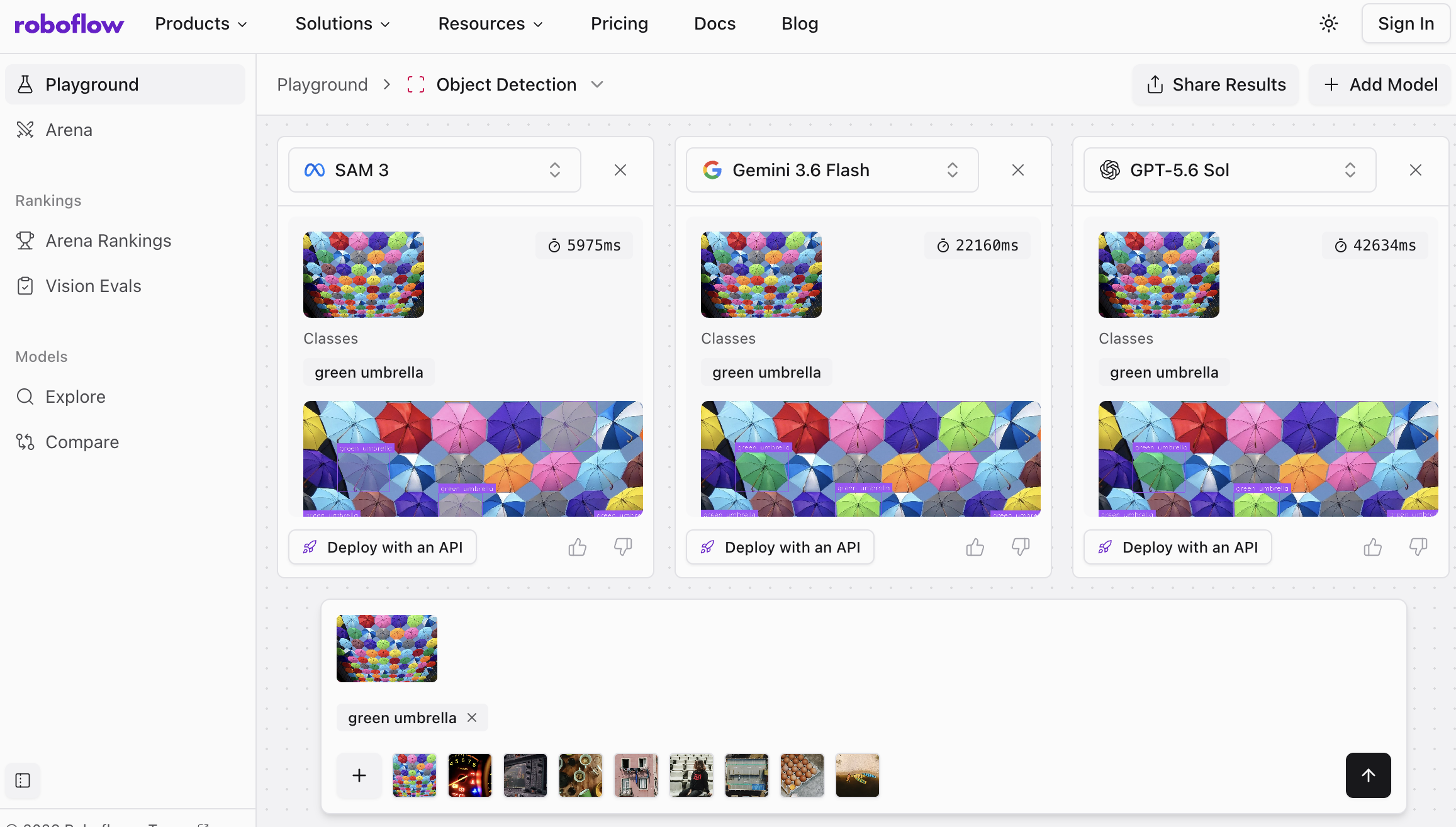Thumbs up the GPT-5.6 Sol result
The width and height of the screenshot is (1456, 827).
click(x=1373, y=547)
